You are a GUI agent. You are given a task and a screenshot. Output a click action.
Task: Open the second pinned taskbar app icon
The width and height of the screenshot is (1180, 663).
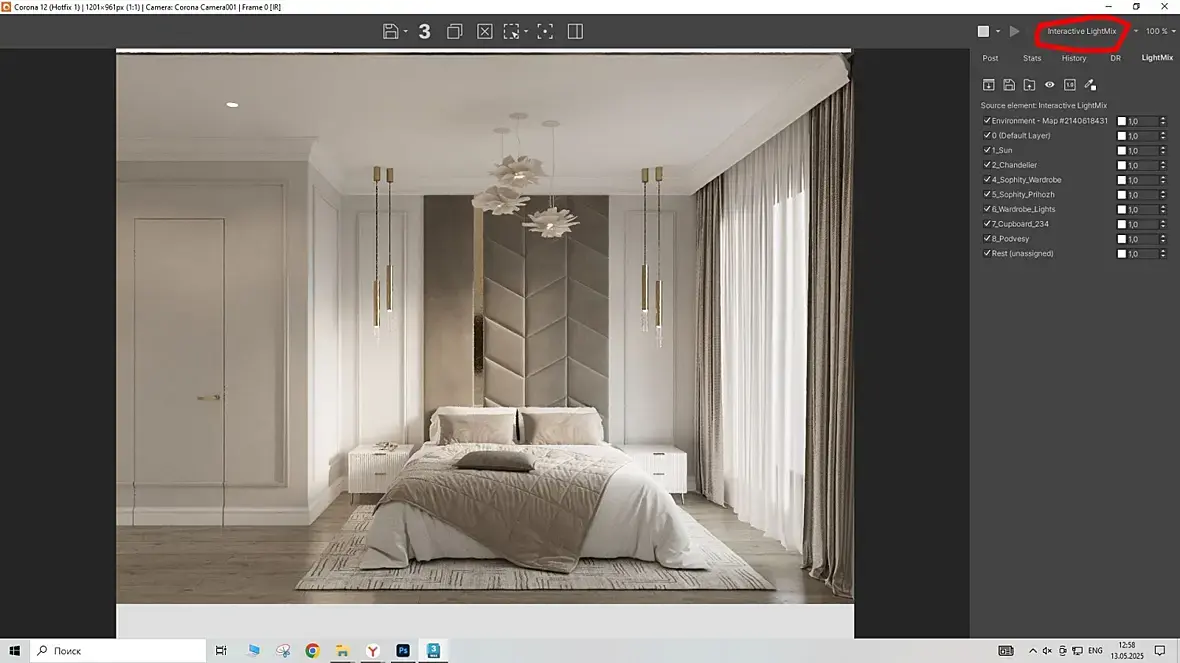pos(282,650)
